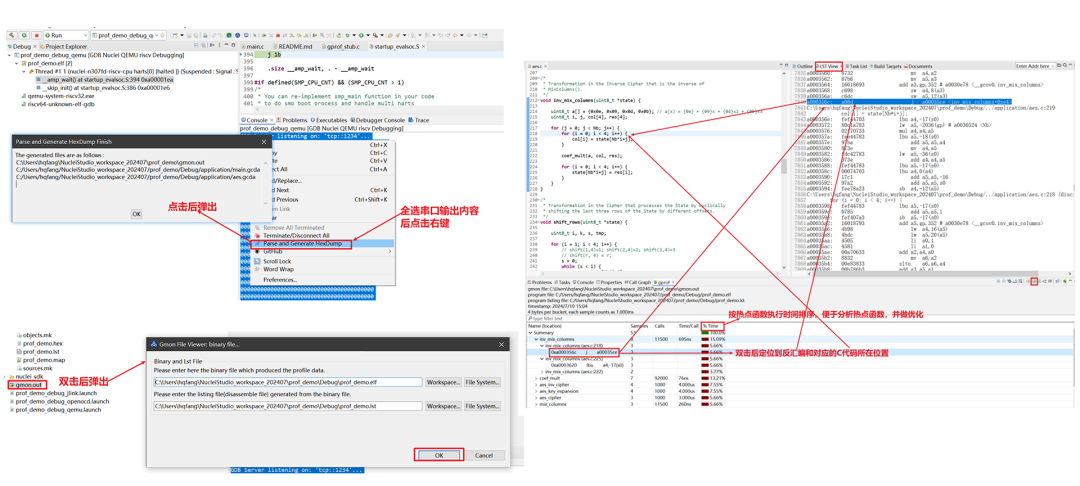Screen dimensions: 1080x486
Task: Collapse the Summary row in gprof
Action: click(x=530, y=332)
